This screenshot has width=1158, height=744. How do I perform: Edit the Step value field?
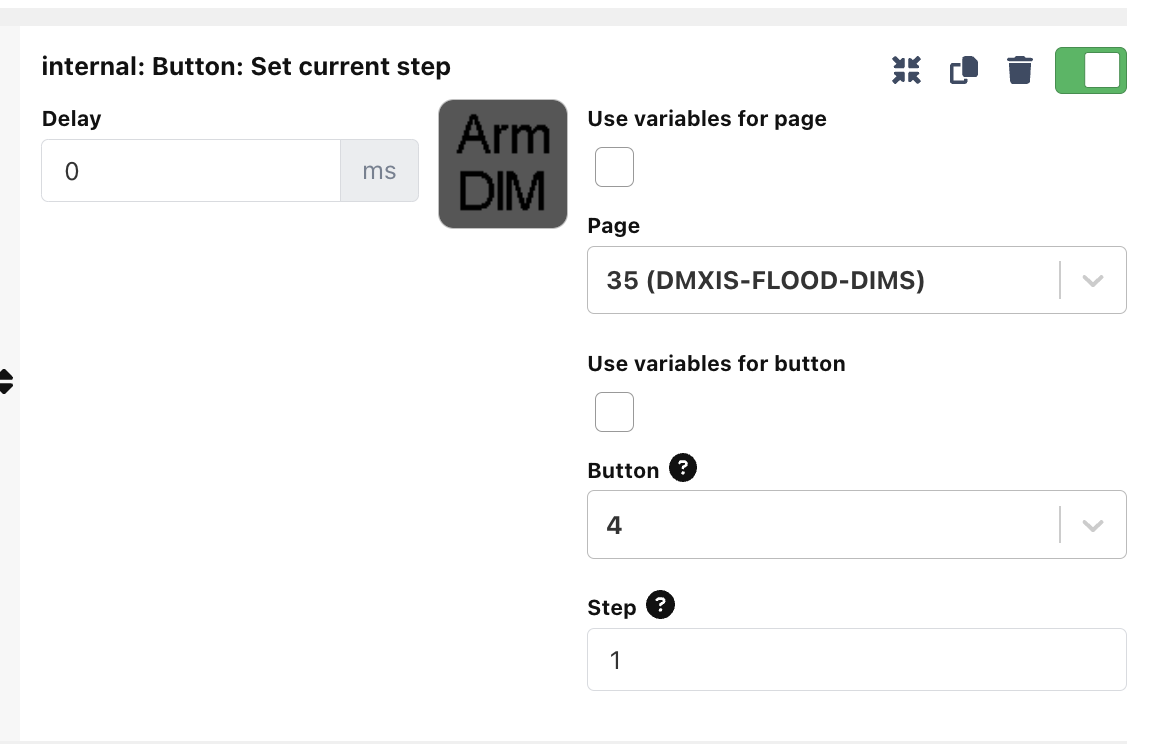coord(856,659)
